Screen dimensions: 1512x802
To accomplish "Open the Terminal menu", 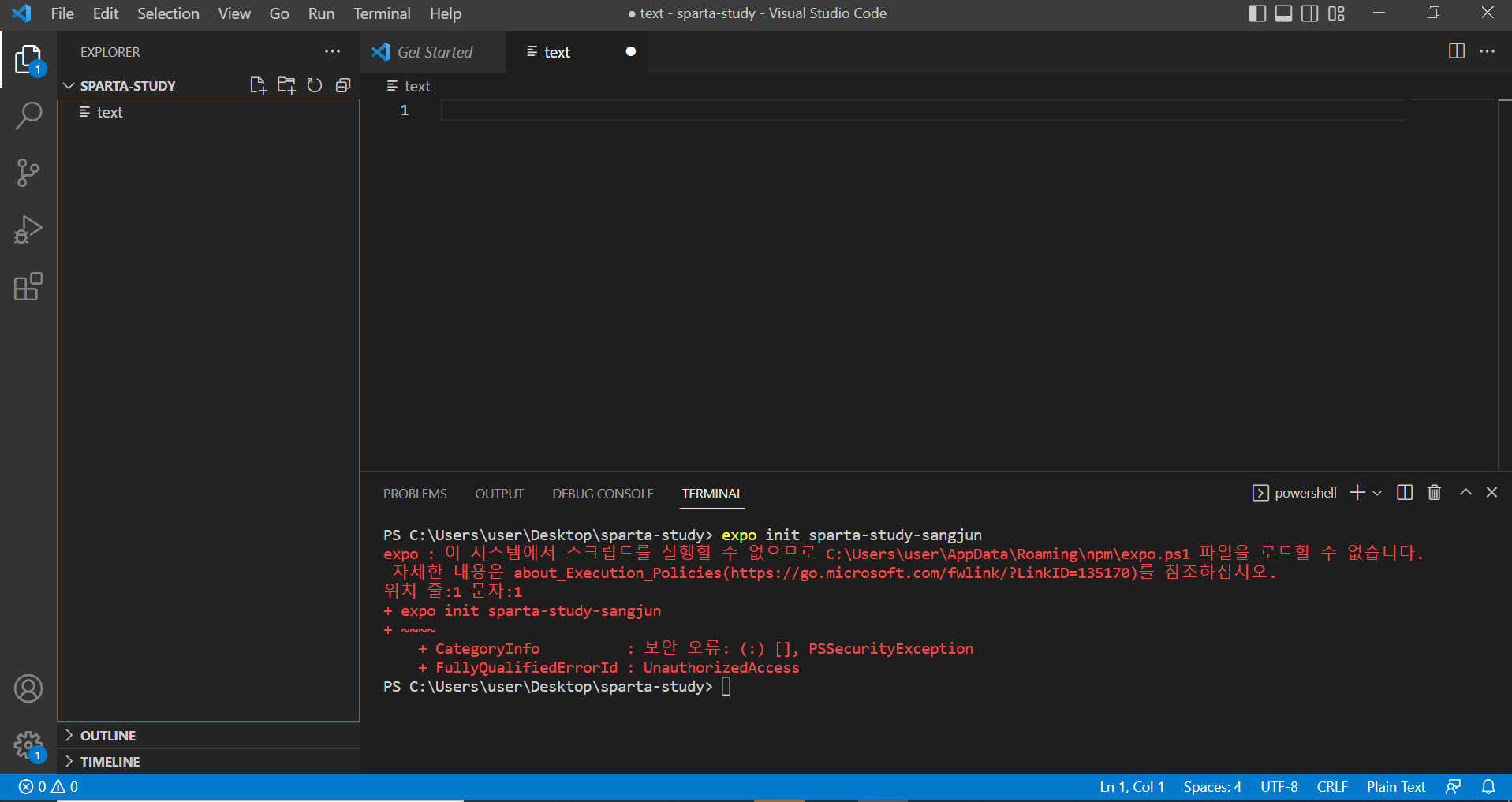I will [382, 13].
